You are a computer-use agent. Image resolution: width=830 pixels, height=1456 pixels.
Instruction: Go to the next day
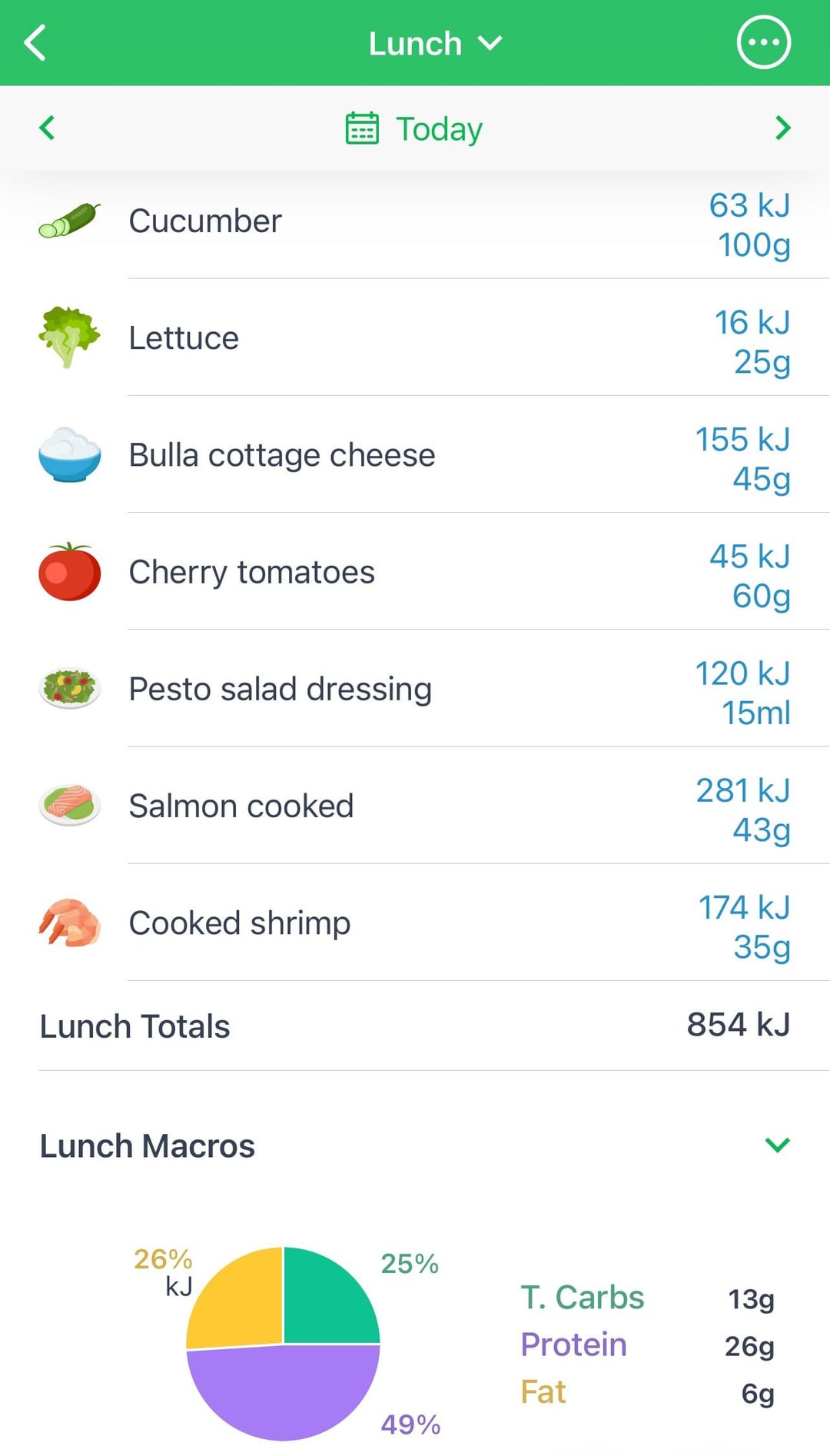[782, 128]
